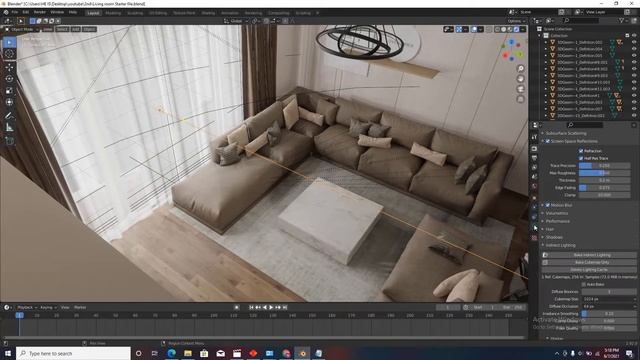Open the Window menu
Viewport: 640px width, 360px height.
click(57, 13)
